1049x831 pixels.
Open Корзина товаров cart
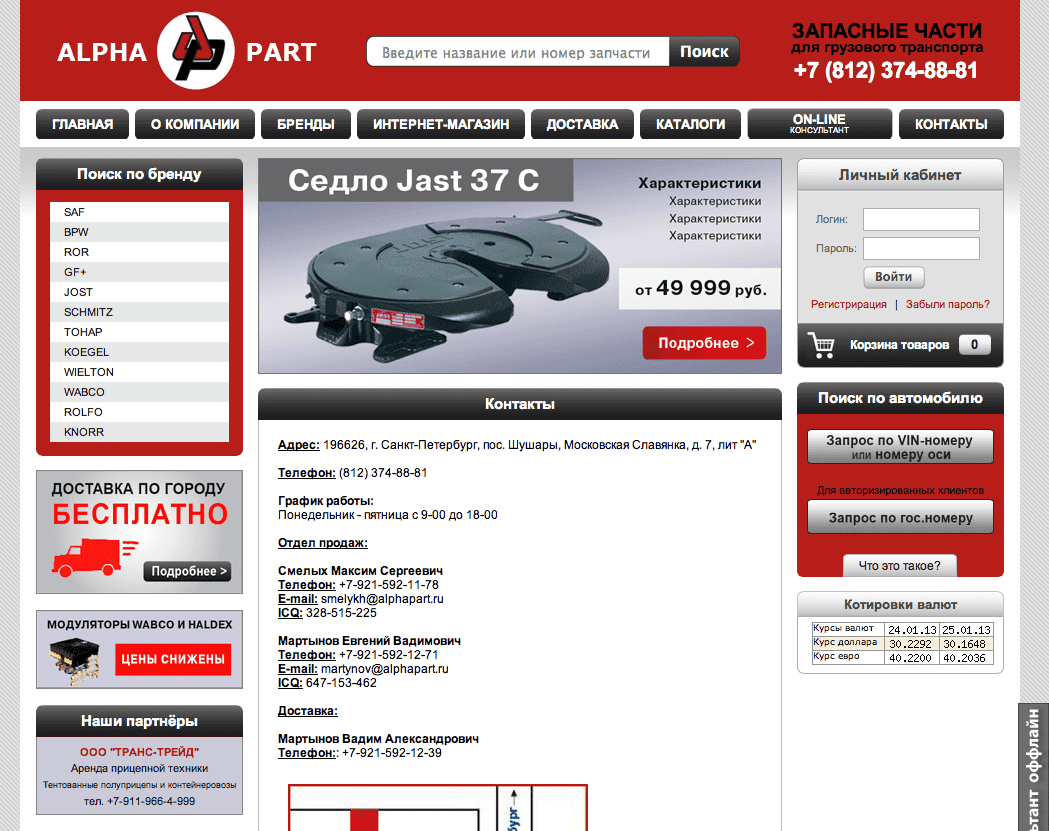coord(899,345)
